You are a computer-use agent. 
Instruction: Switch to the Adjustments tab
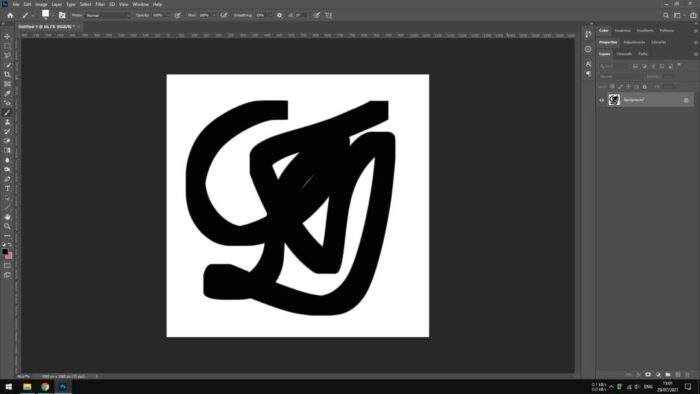(x=634, y=42)
